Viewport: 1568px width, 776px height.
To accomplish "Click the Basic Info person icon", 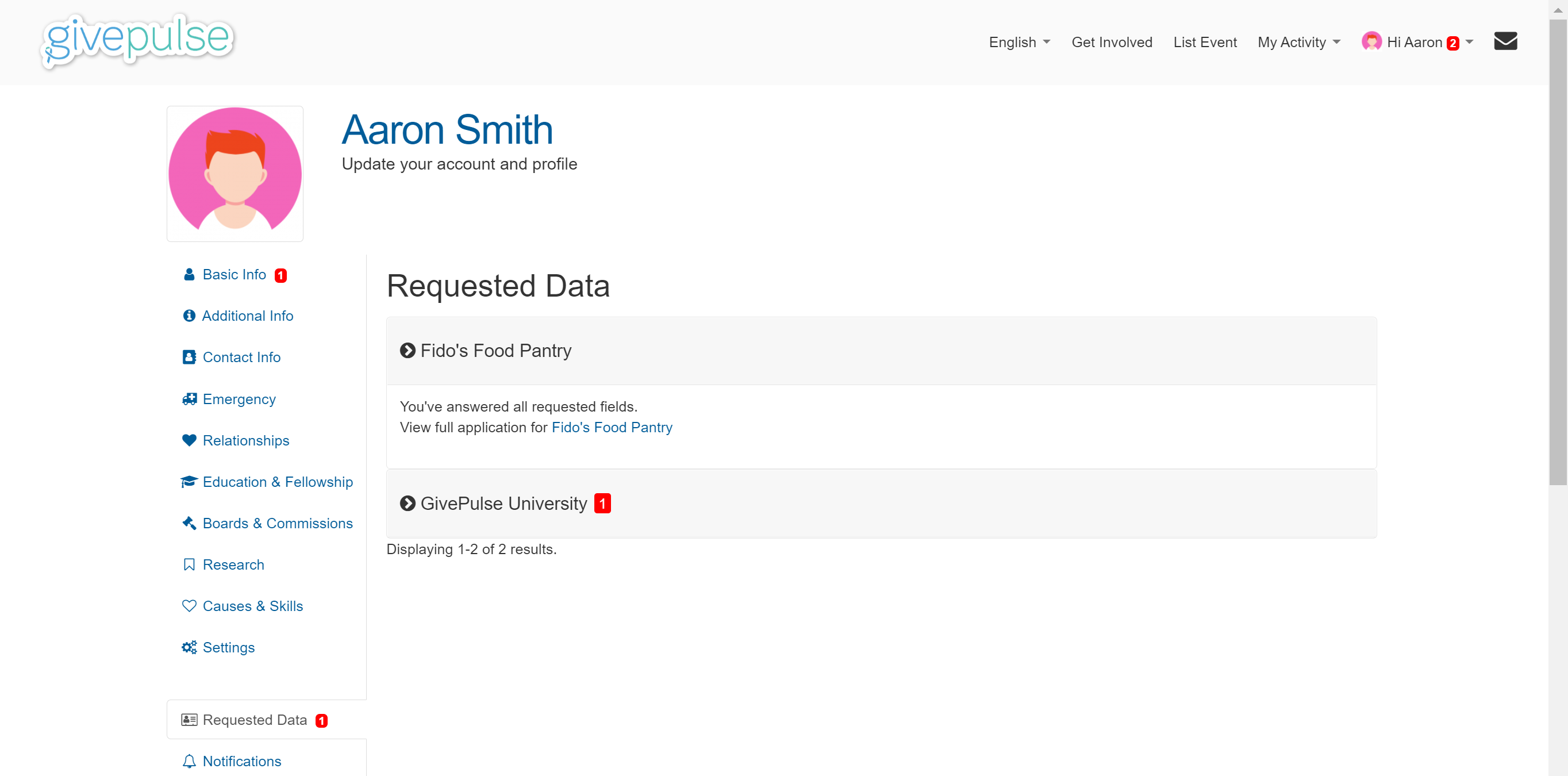I will click(x=189, y=275).
